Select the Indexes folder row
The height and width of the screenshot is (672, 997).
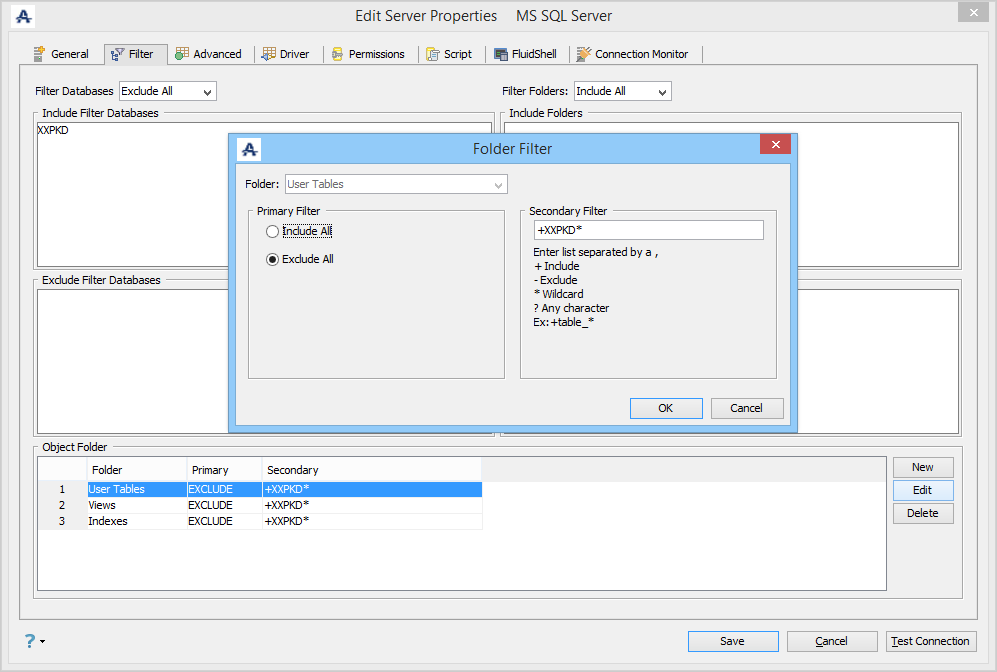point(259,521)
